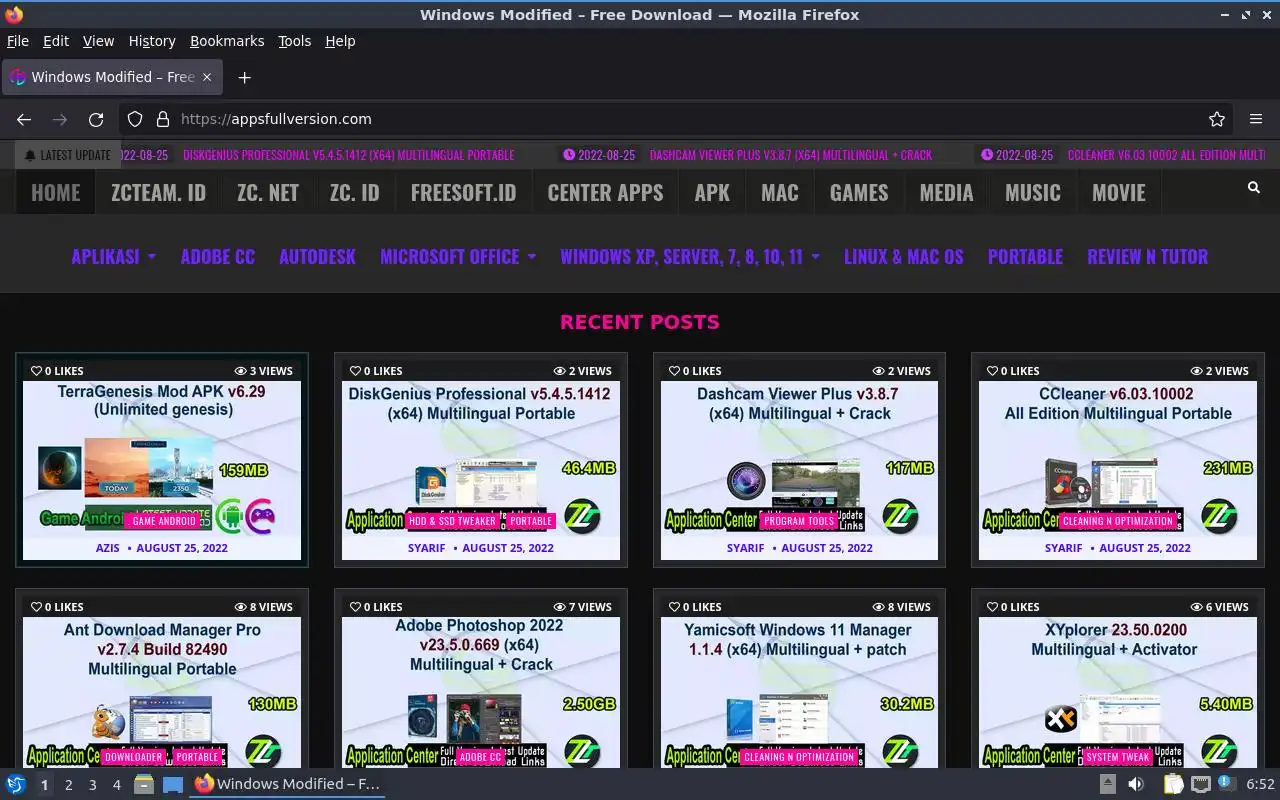Open the AUTODESK category link
The width and height of the screenshot is (1280, 800).
click(x=317, y=257)
